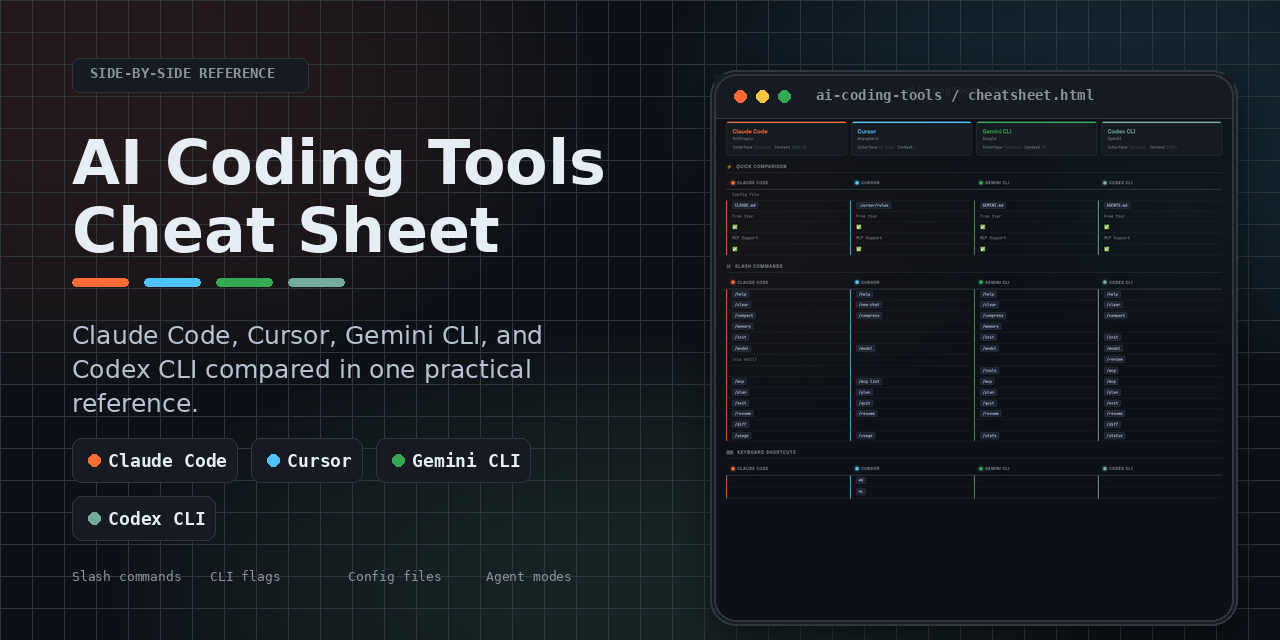Select the Gemini CLI chip button

[454, 461]
